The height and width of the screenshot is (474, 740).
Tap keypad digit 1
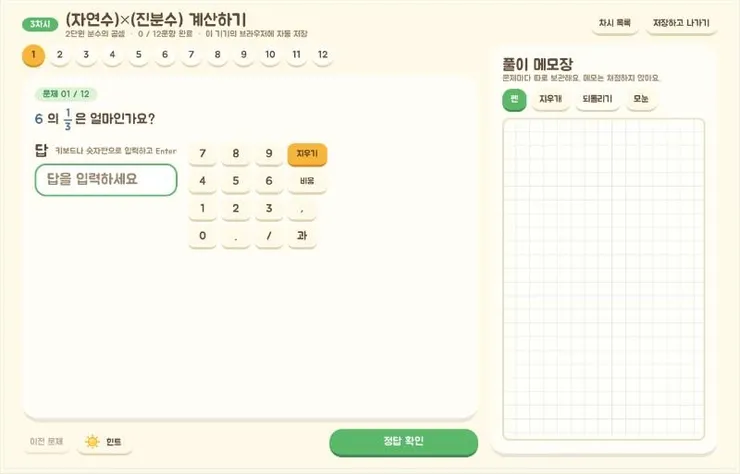point(202,209)
